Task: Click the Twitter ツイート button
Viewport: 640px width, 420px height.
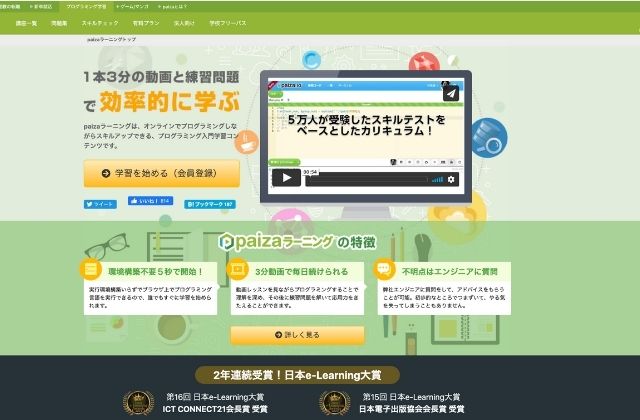Action: click(100, 204)
